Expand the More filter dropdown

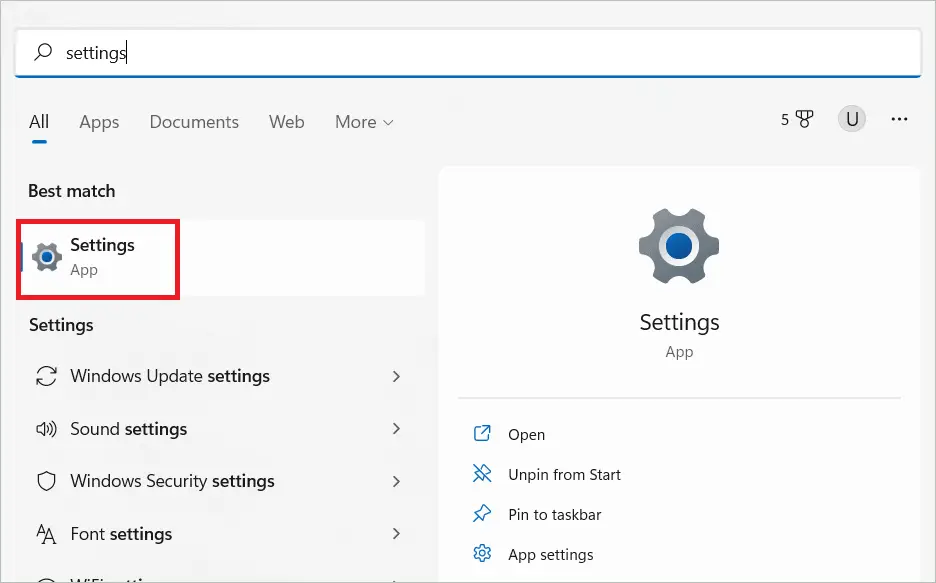363,121
